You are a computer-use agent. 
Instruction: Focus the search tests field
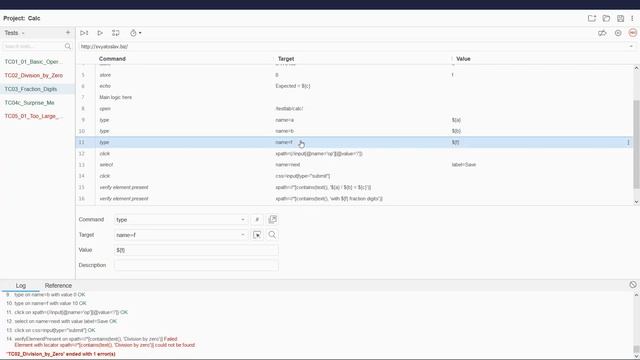pos(33,46)
